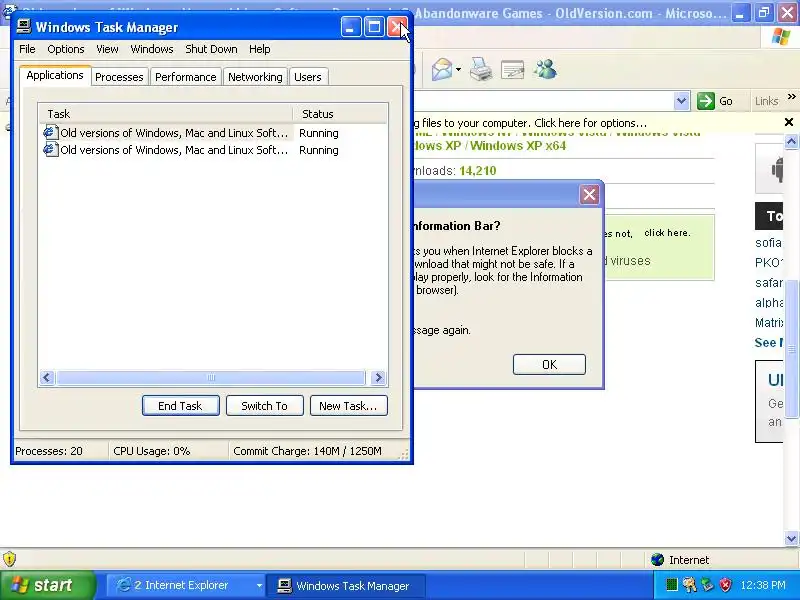
Task: Click the shield icon in IE status bar
Action: coord(9,560)
